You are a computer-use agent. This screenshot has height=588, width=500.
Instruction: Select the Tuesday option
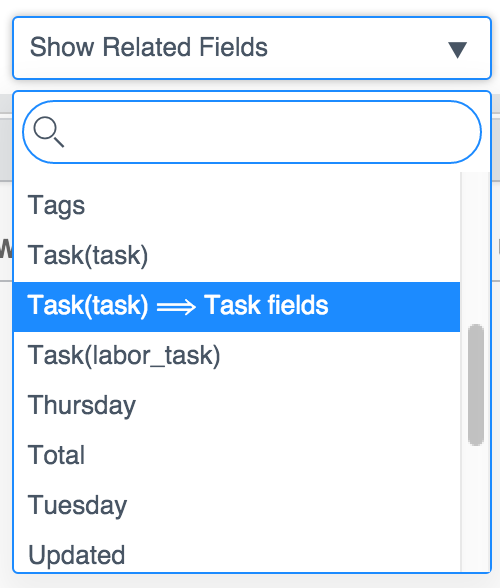point(236,506)
